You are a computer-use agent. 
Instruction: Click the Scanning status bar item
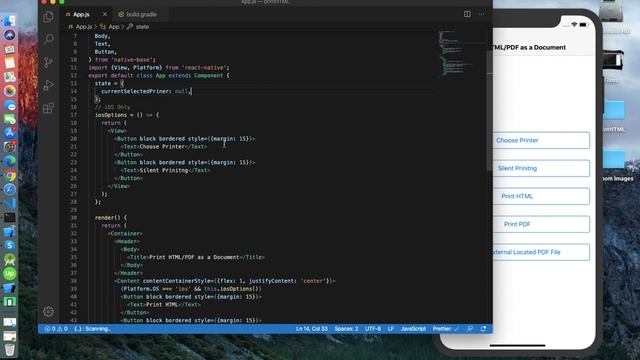92,329
